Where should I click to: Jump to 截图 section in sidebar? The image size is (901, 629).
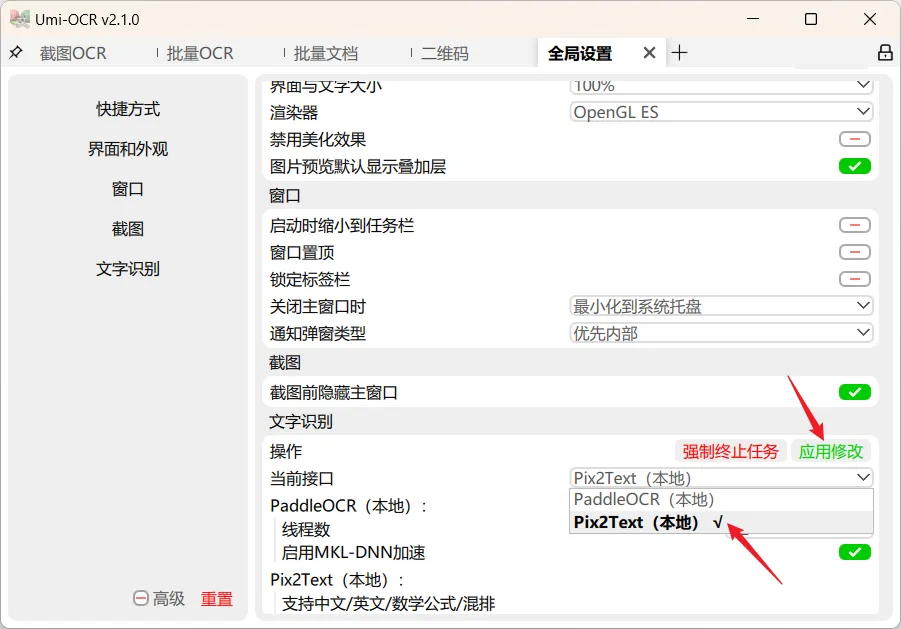128,229
